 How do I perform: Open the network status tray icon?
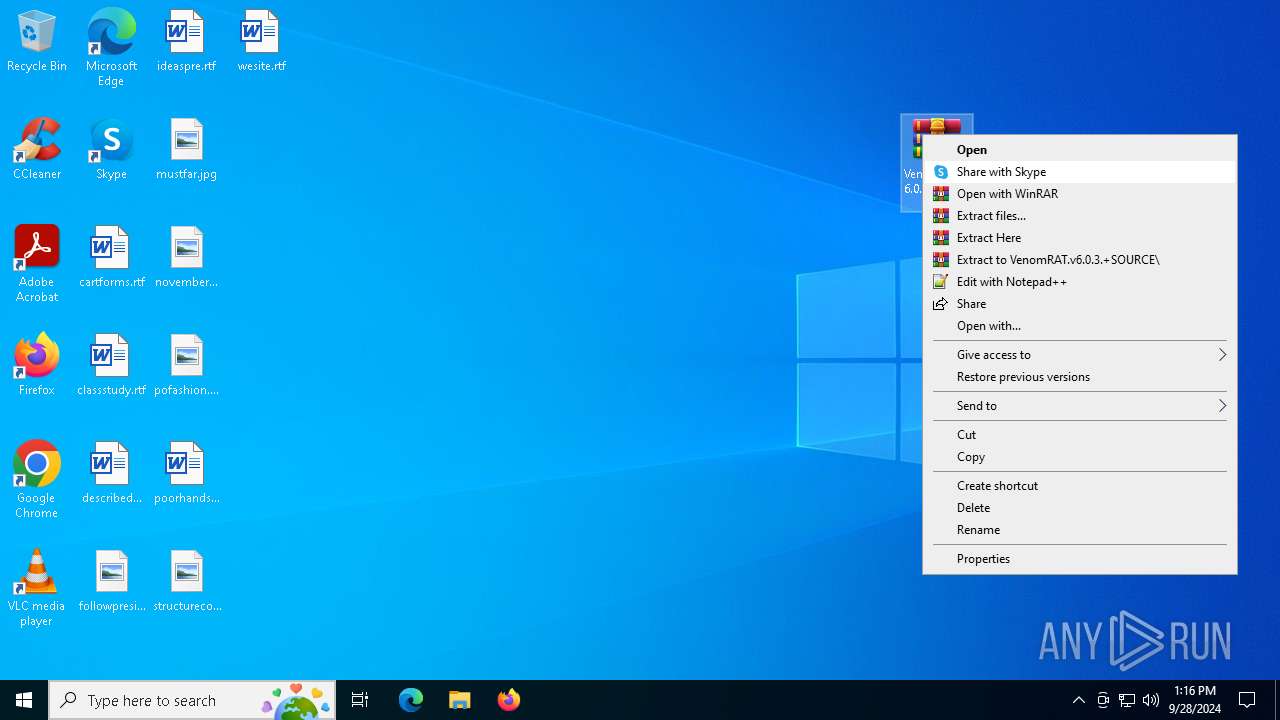pos(1127,700)
